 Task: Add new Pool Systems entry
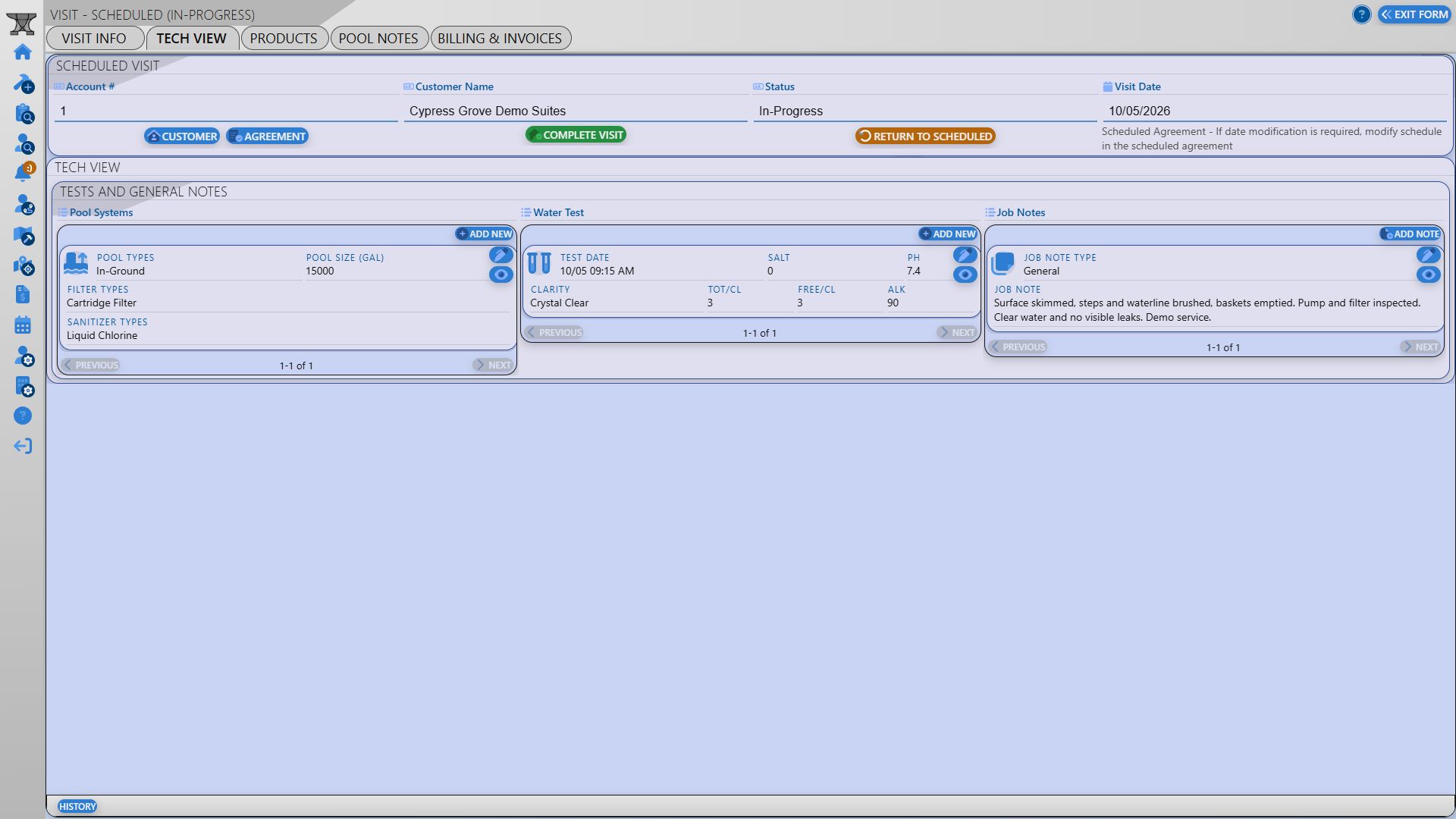485,234
